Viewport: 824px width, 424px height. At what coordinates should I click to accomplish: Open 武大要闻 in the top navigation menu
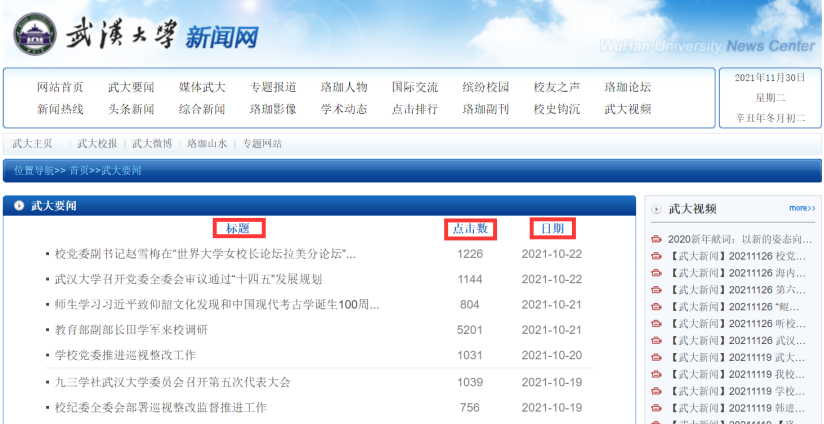click(x=131, y=87)
